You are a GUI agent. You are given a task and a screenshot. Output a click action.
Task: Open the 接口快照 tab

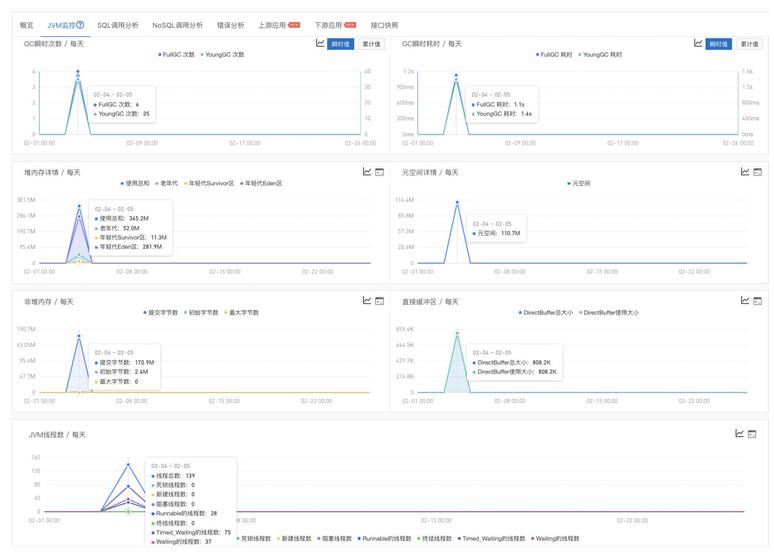(384, 25)
